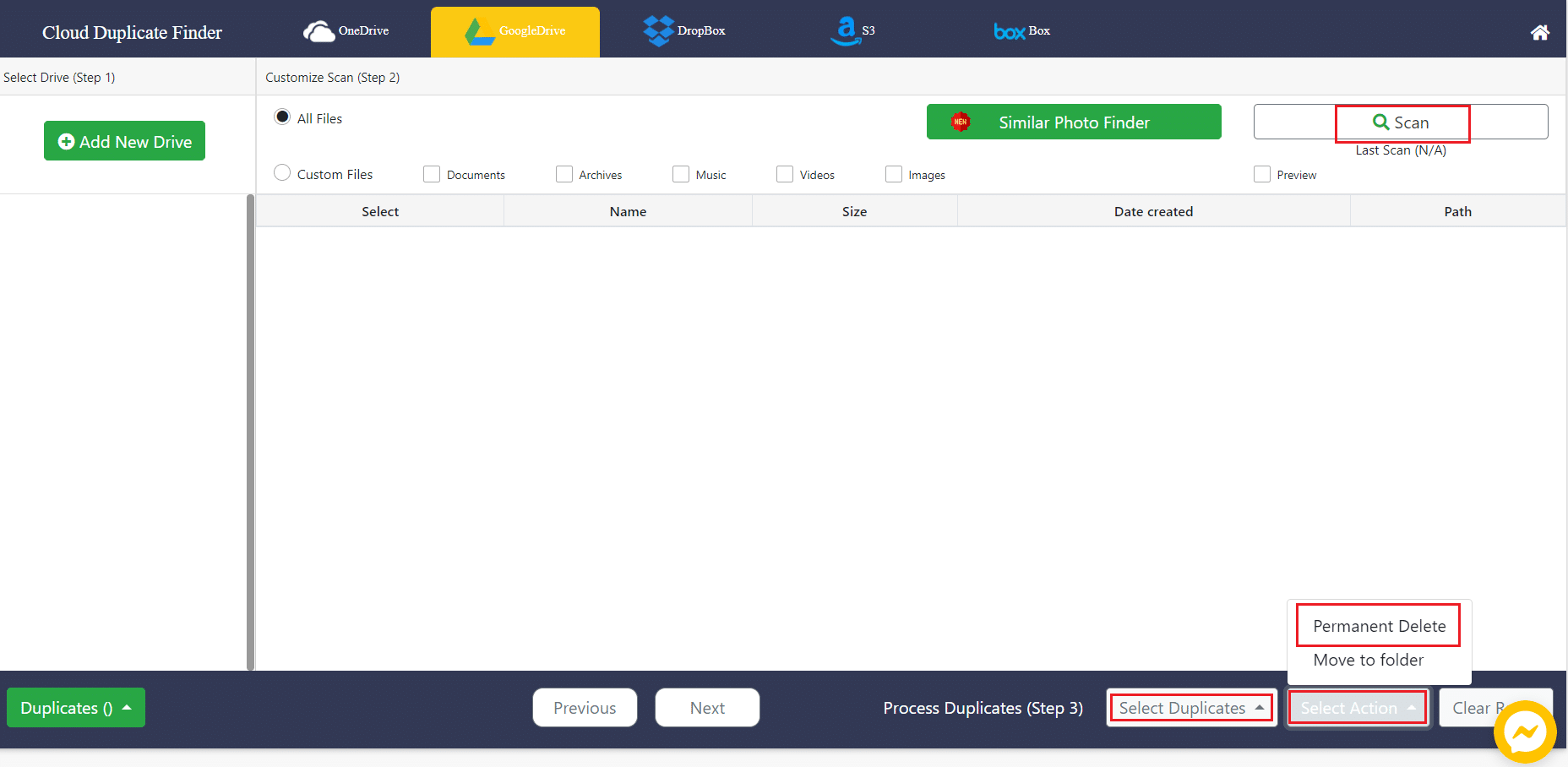
Task: Open the Messenger chat bubble icon
Action: tap(1525, 732)
